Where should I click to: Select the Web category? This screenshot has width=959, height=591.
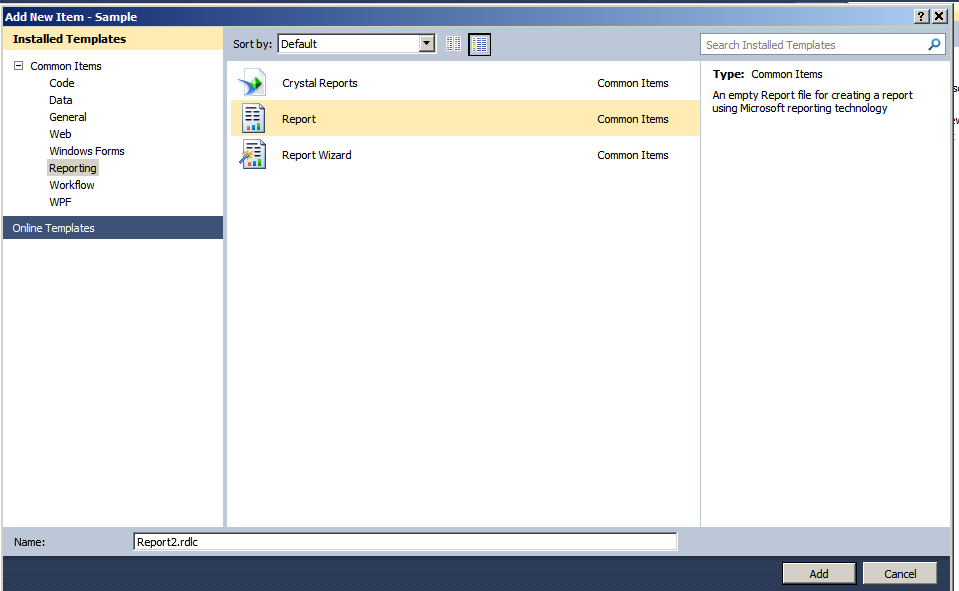[61, 134]
